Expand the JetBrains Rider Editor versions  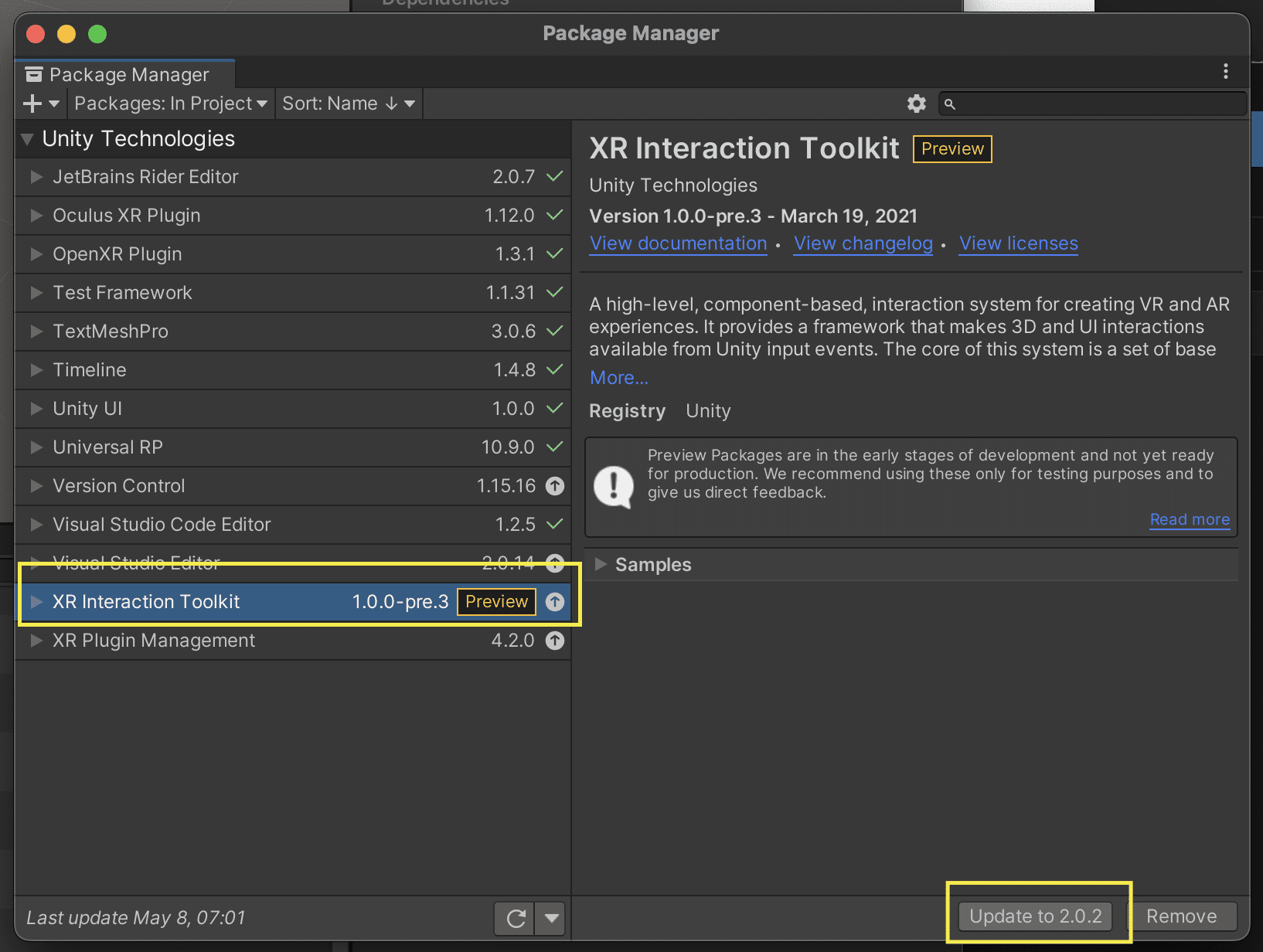tap(36, 177)
